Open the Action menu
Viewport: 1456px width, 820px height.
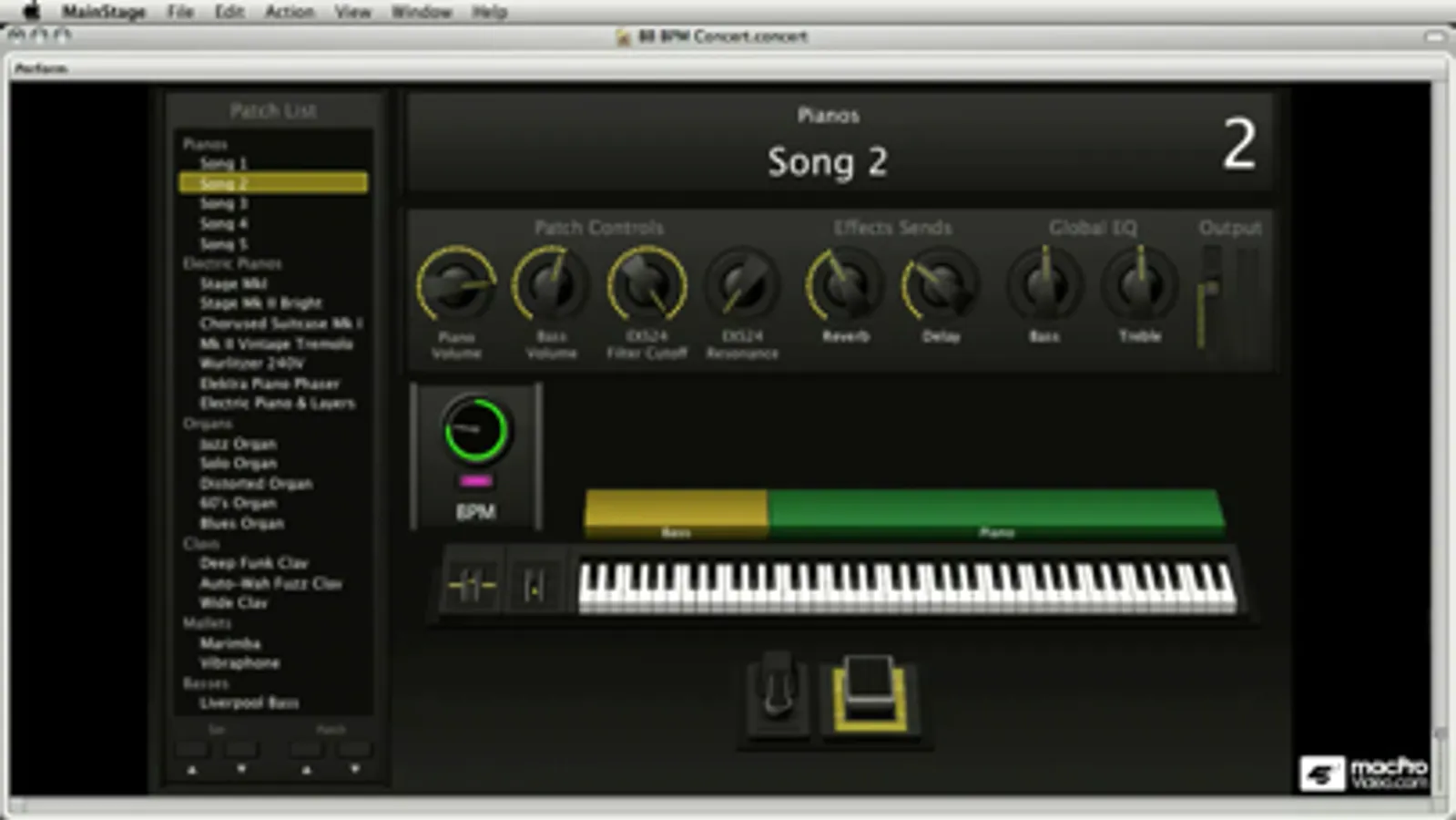pyautogui.click(x=290, y=12)
